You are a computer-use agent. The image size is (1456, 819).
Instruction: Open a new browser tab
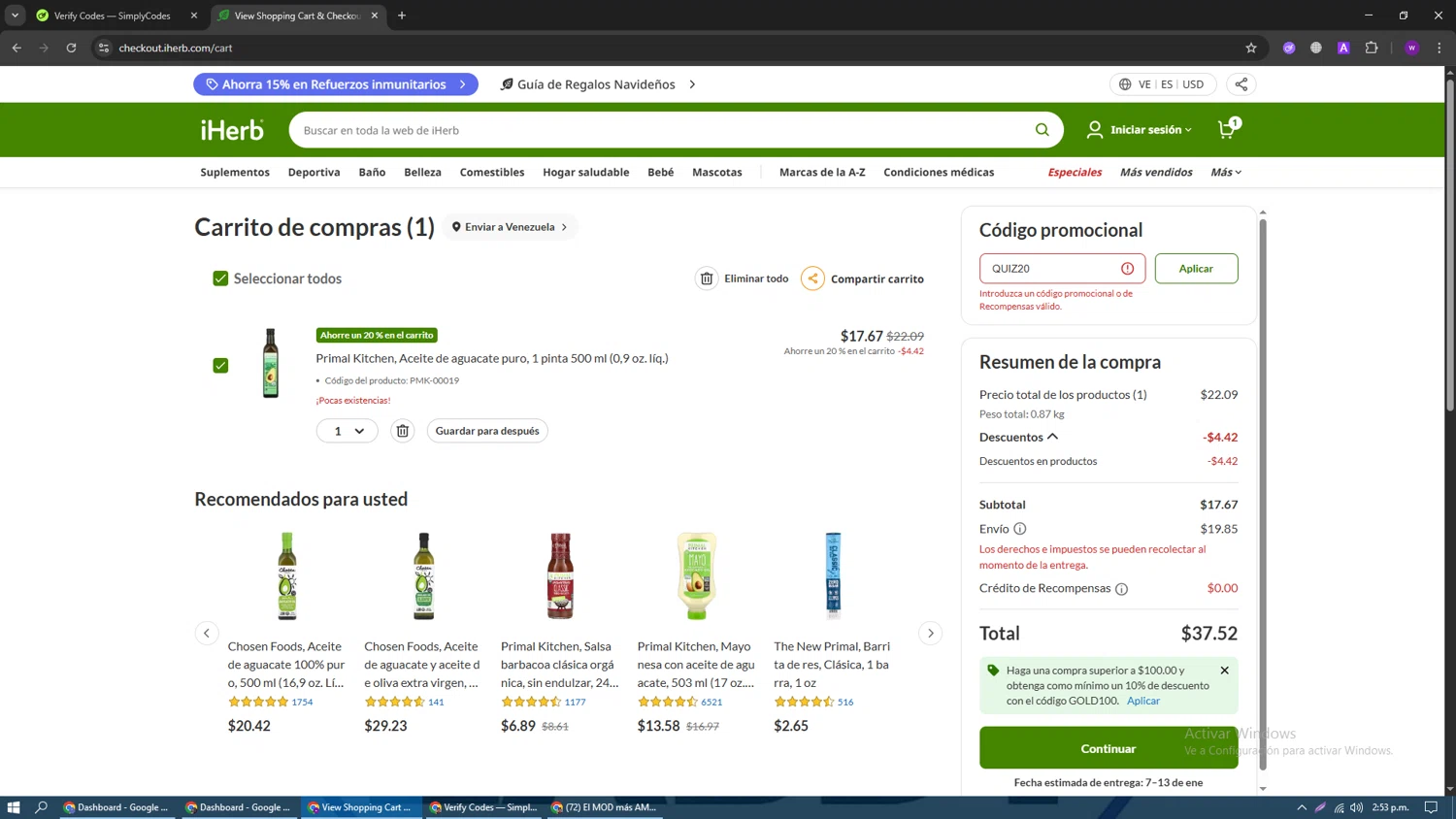(402, 16)
